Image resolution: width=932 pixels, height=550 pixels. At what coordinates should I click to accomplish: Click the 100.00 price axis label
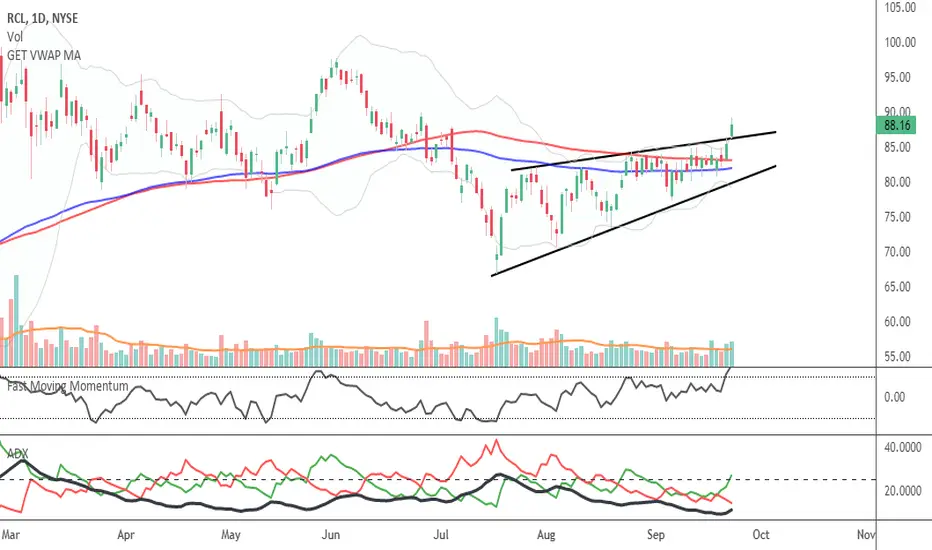[900, 42]
